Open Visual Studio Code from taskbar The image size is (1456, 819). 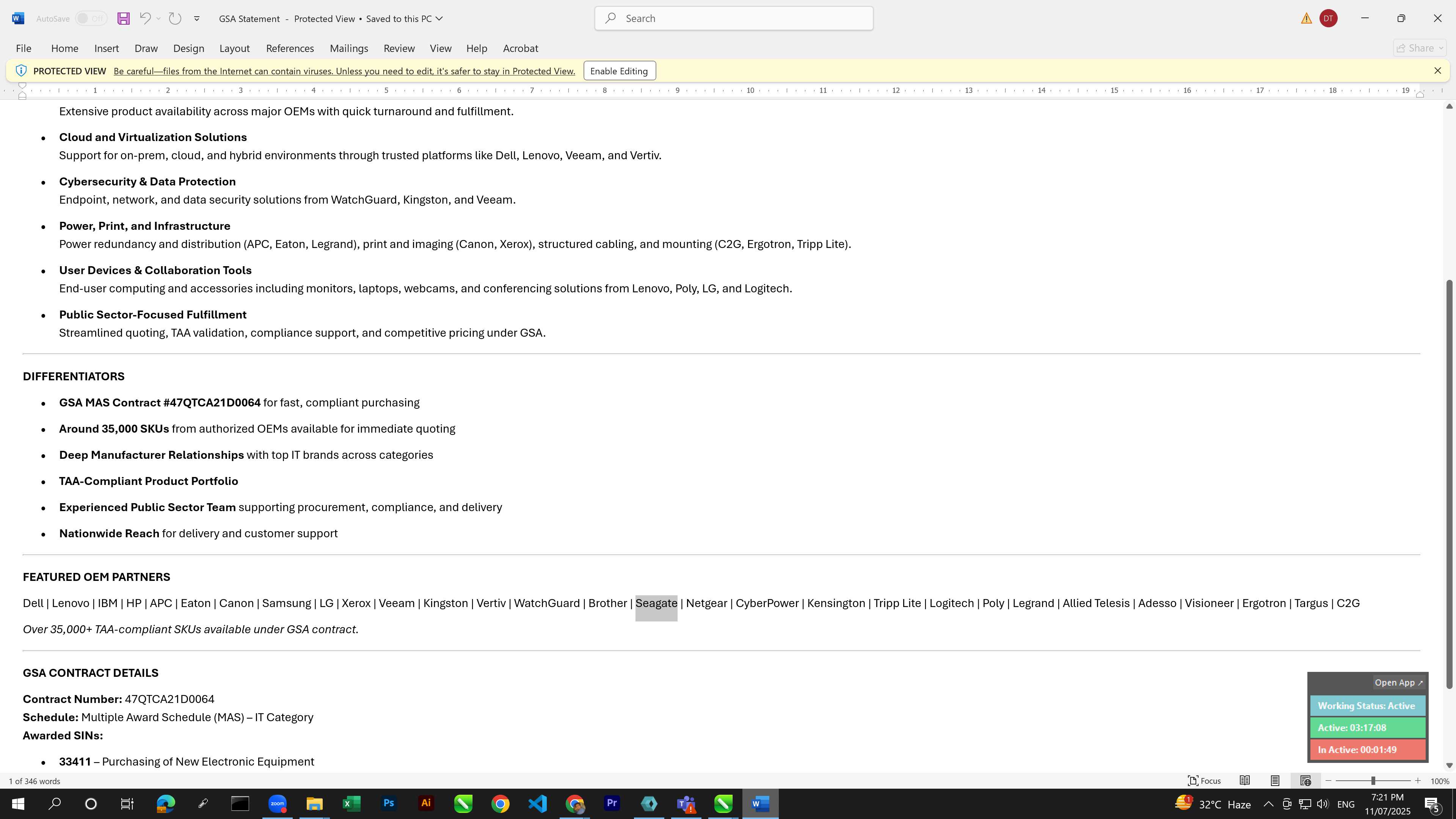[x=537, y=804]
